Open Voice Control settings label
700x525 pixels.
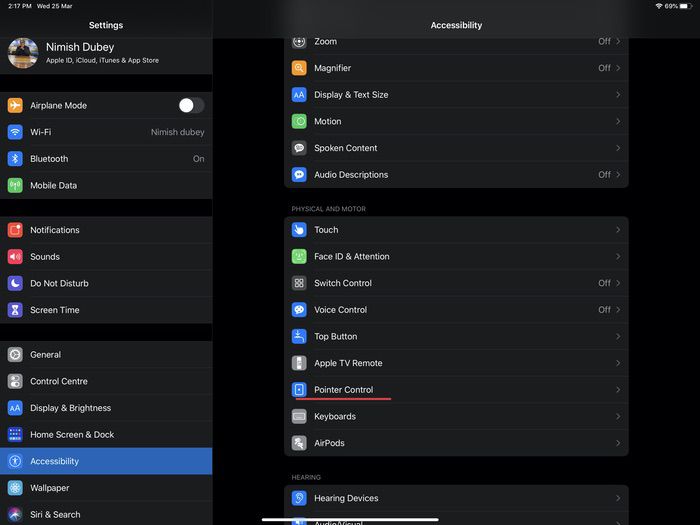coord(341,310)
